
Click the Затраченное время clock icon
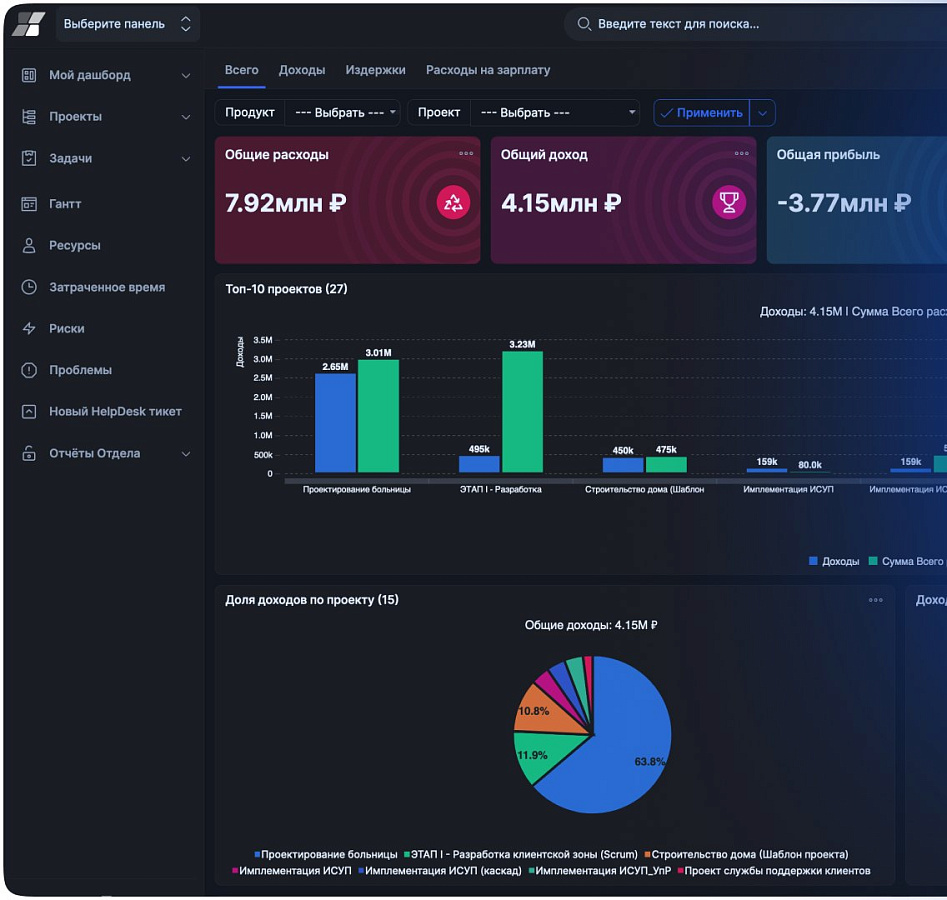pos(28,287)
